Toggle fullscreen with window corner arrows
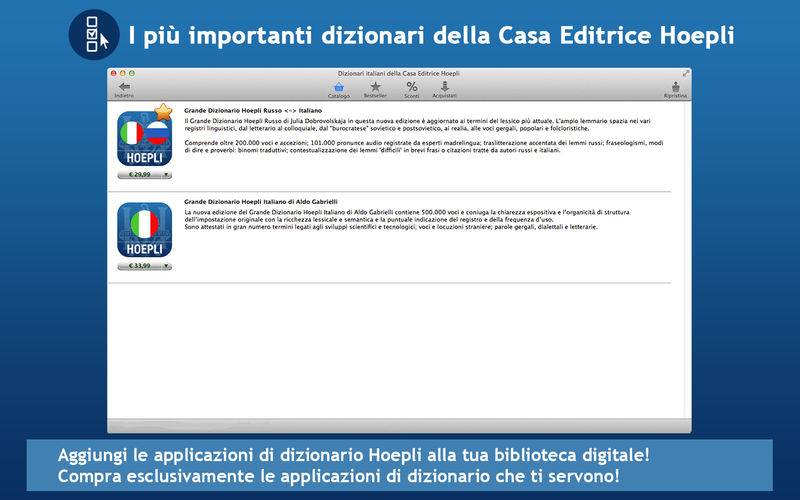 click(x=686, y=73)
